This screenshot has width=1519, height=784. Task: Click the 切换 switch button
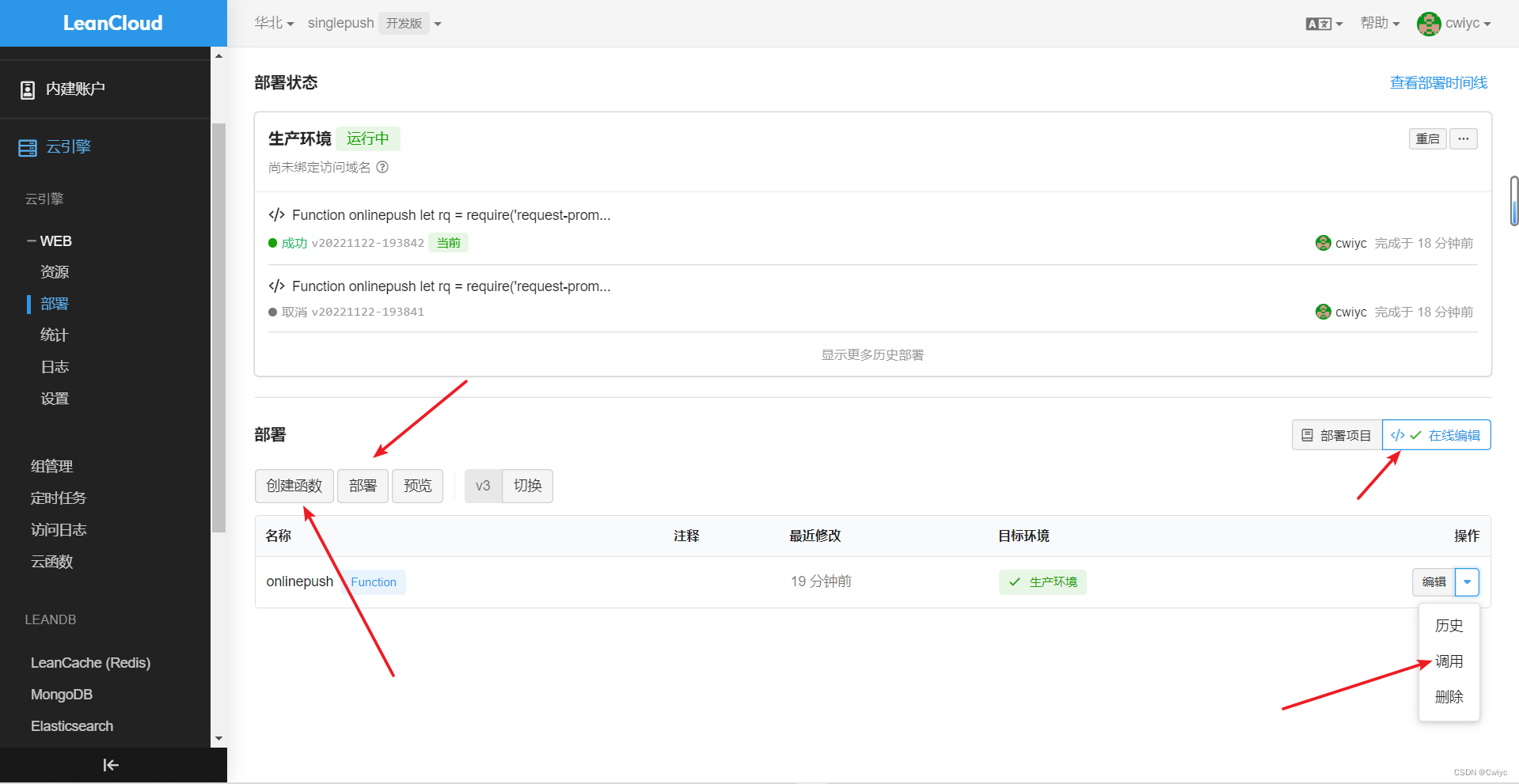528,486
